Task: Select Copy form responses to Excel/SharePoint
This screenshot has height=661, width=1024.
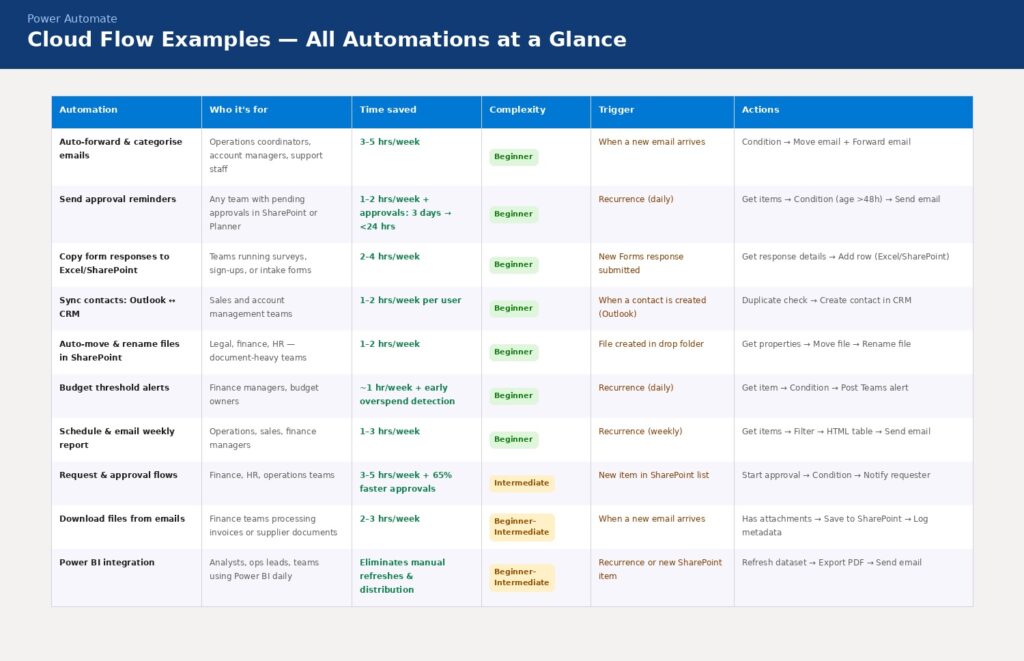Action: [x=114, y=263]
